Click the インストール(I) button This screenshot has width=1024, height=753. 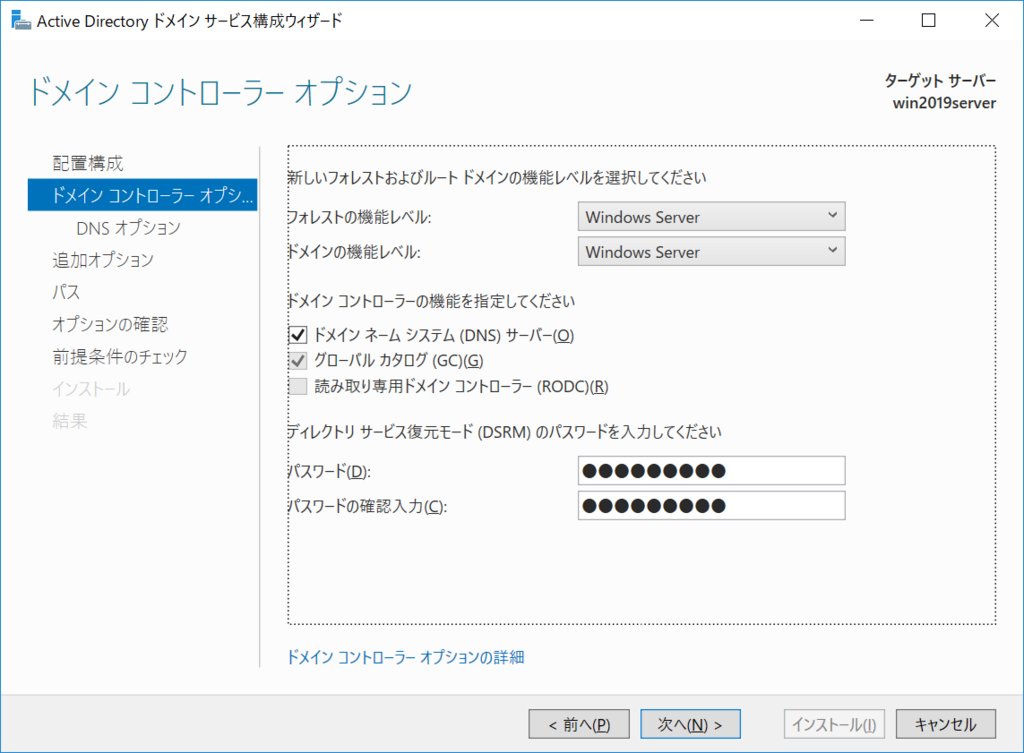click(834, 724)
